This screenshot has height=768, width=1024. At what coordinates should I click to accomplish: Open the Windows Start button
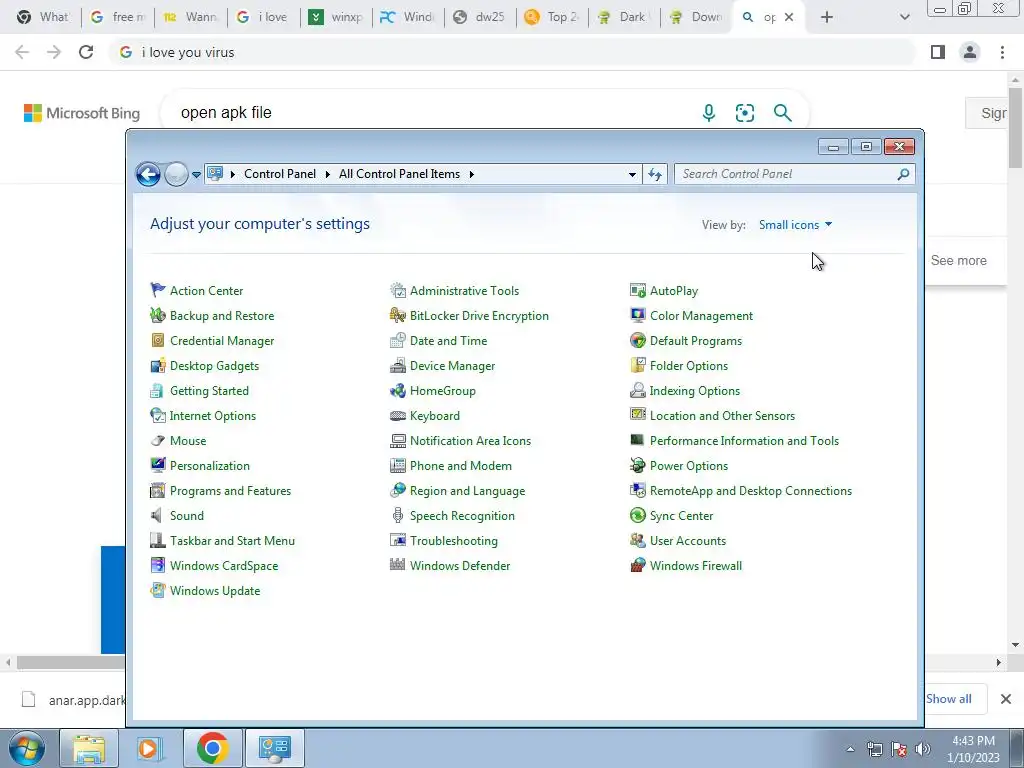[x=27, y=749]
